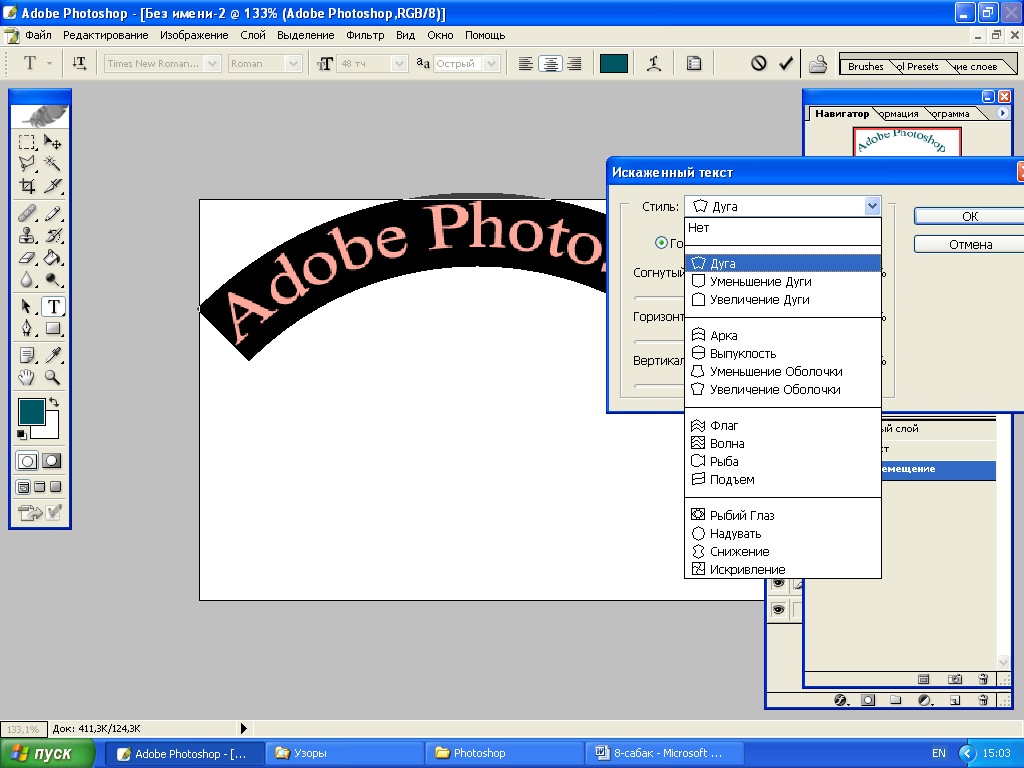Open the warp text icon in options bar
The image size is (1024, 768).
pos(654,63)
